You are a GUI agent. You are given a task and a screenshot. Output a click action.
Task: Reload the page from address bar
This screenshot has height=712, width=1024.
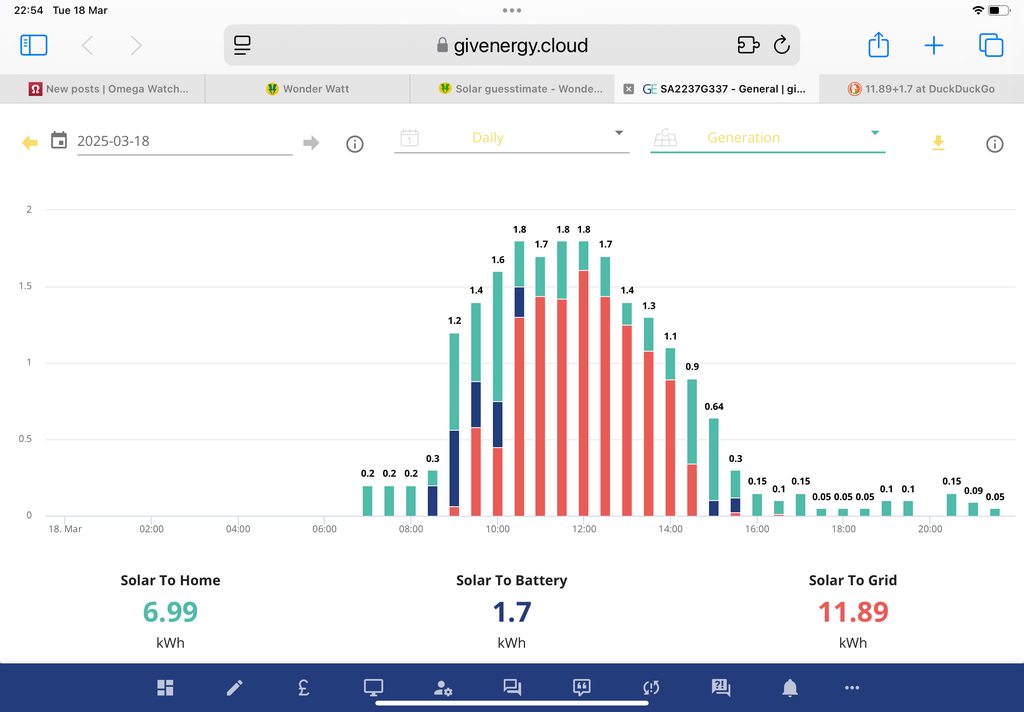coord(782,45)
